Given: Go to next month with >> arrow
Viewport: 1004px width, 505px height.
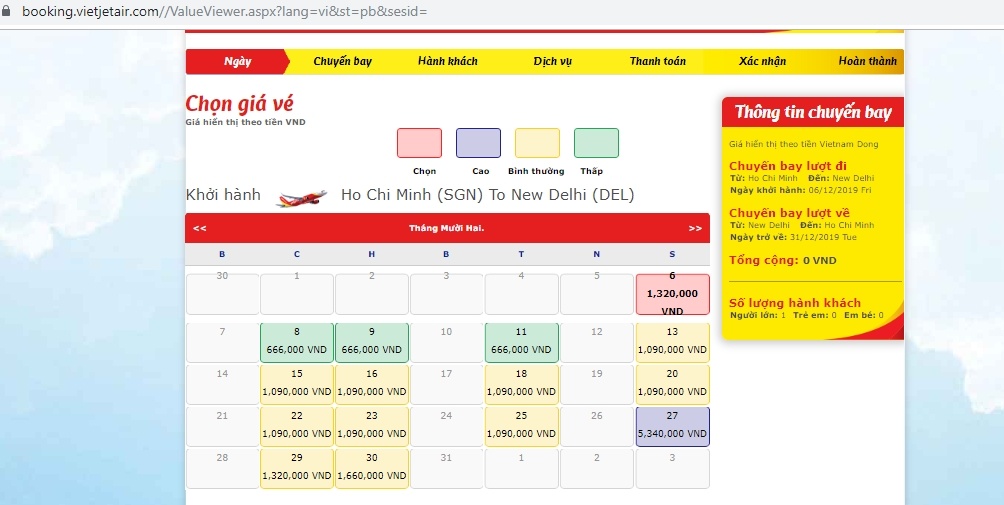Looking at the screenshot, I should click(x=695, y=228).
